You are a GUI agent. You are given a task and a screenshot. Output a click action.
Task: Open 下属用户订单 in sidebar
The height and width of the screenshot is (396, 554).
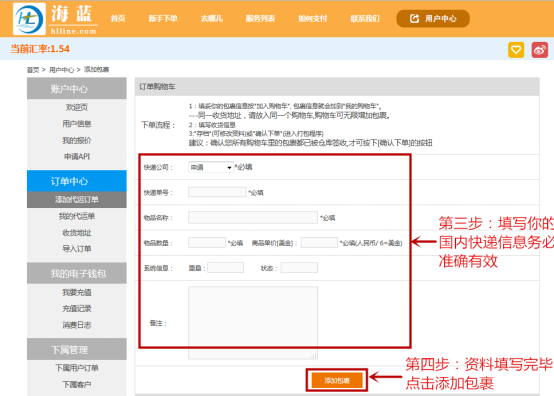(77, 368)
